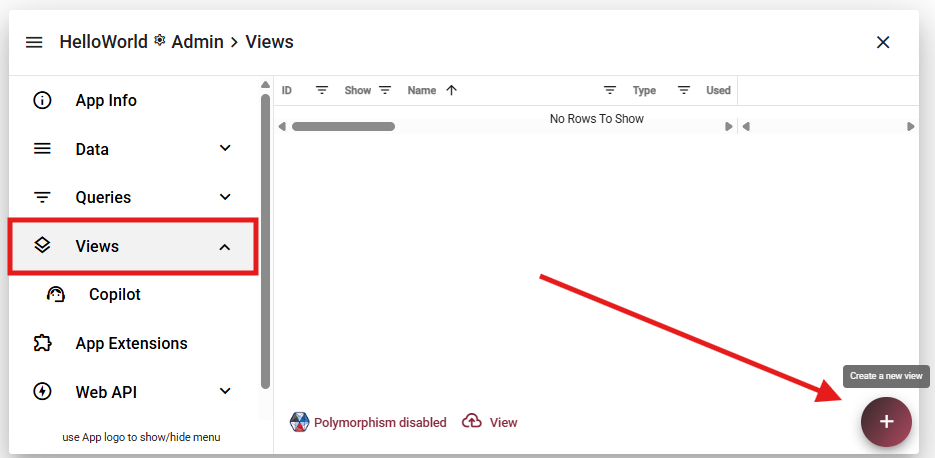This screenshot has height=458, width=935.
Task: Click the Web API lightning icon
Action: pyautogui.click(x=42, y=391)
